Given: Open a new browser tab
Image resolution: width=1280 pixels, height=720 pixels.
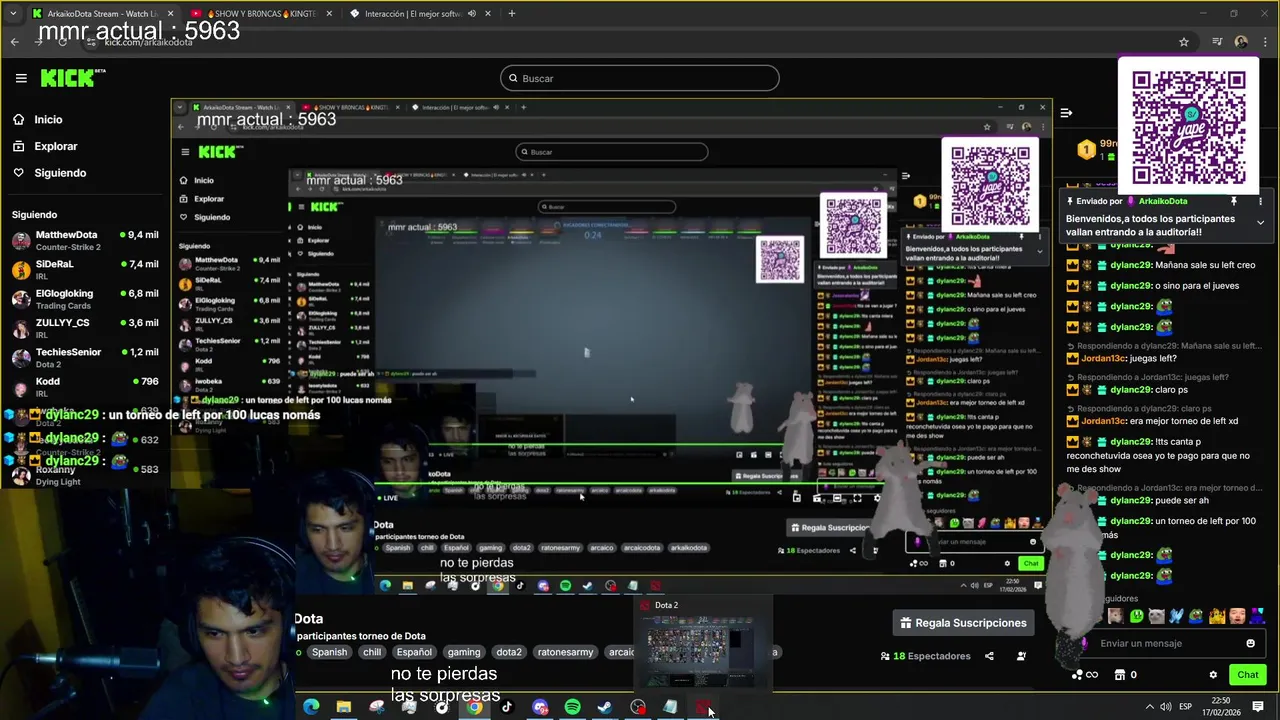Looking at the screenshot, I should [x=511, y=14].
